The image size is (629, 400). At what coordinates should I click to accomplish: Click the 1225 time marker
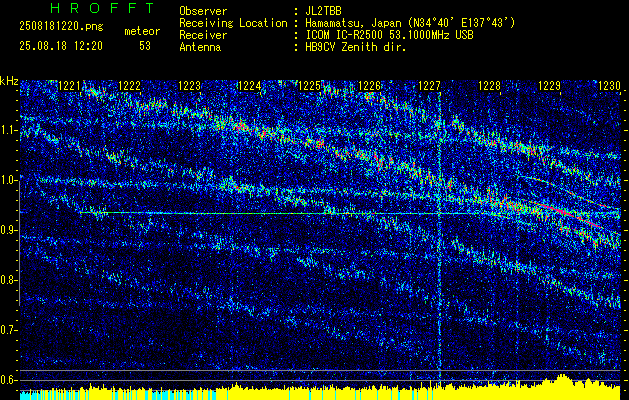click(310, 86)
